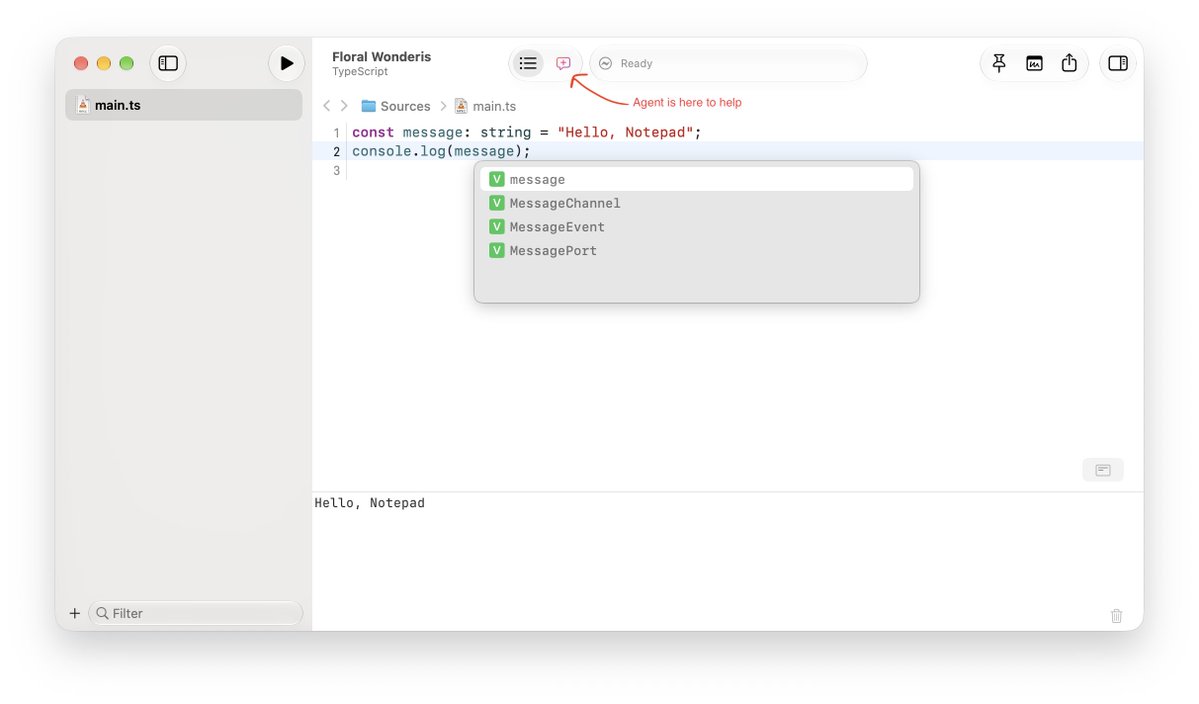This screenshot has width=1199, height=704.
Task: Click the pin icon in toolbar
Action: pos(999,63)
